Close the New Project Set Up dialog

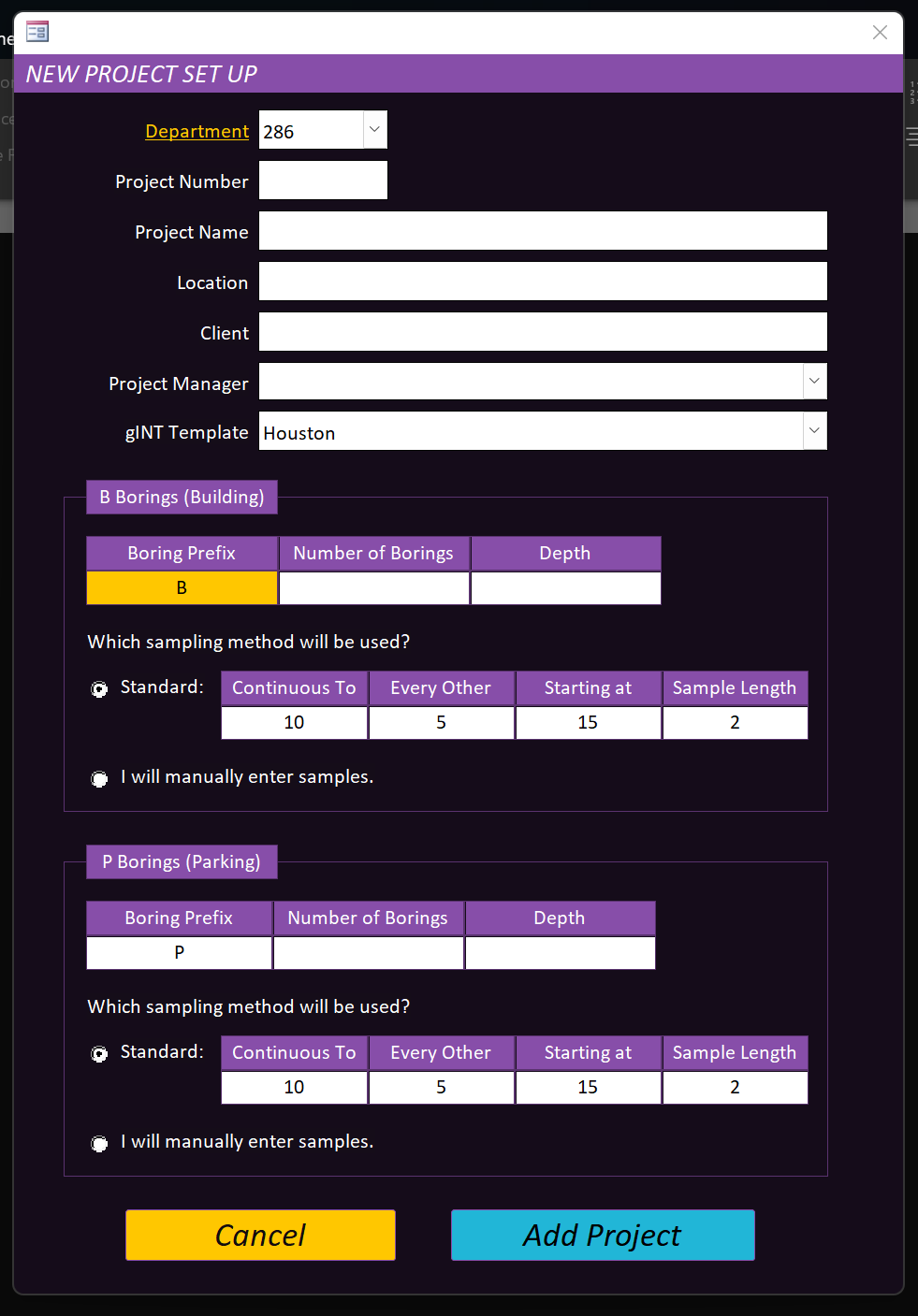coord(880,33)
